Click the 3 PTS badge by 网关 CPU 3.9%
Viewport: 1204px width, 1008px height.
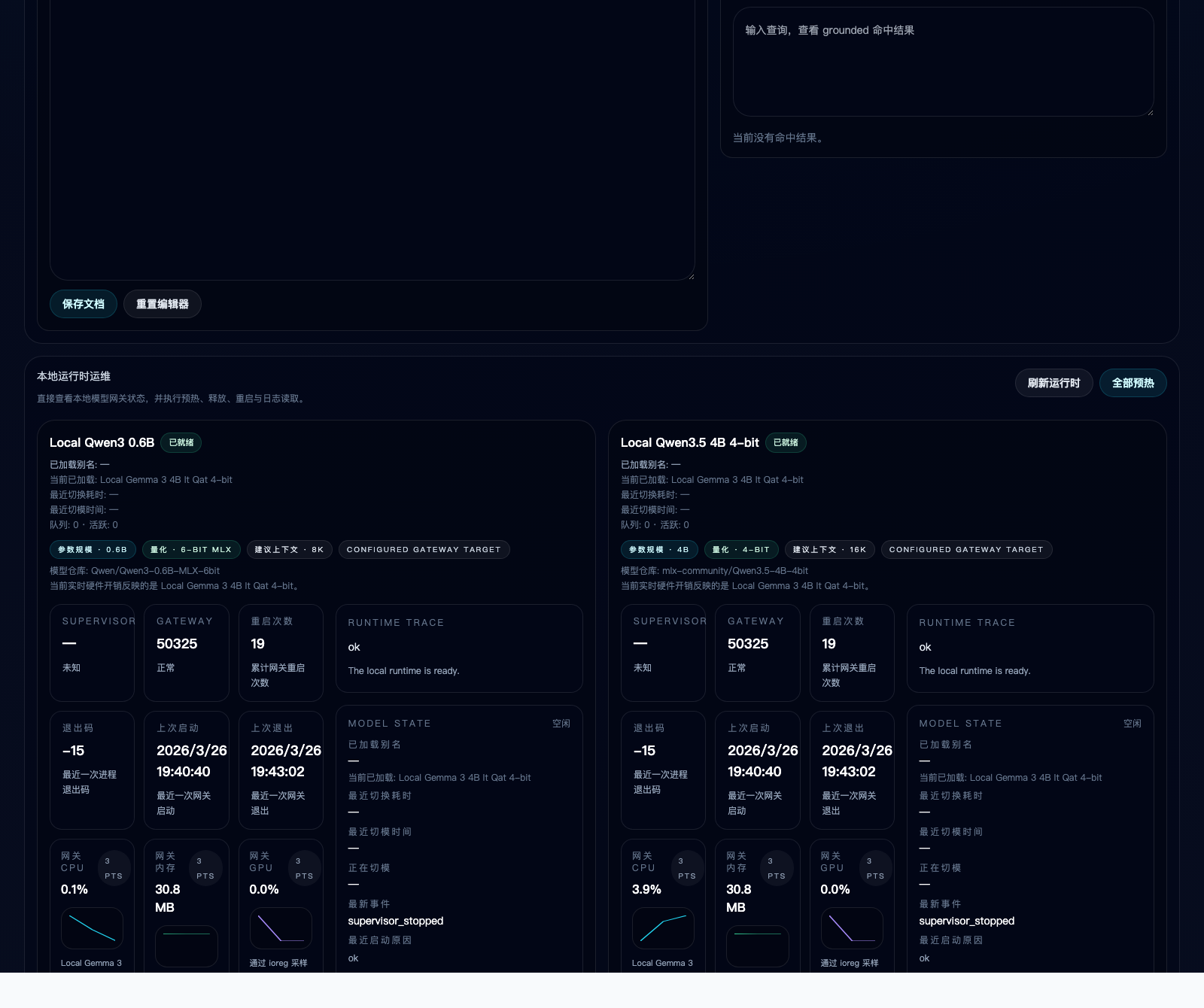click(x=687, y=868)
